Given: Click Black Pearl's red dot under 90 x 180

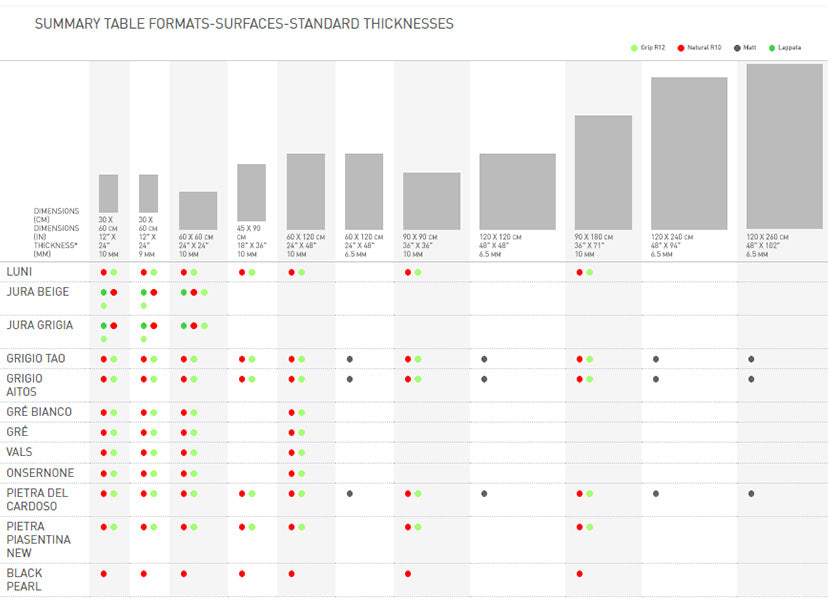Looking at the screenshot, I should tap(580, 574).
